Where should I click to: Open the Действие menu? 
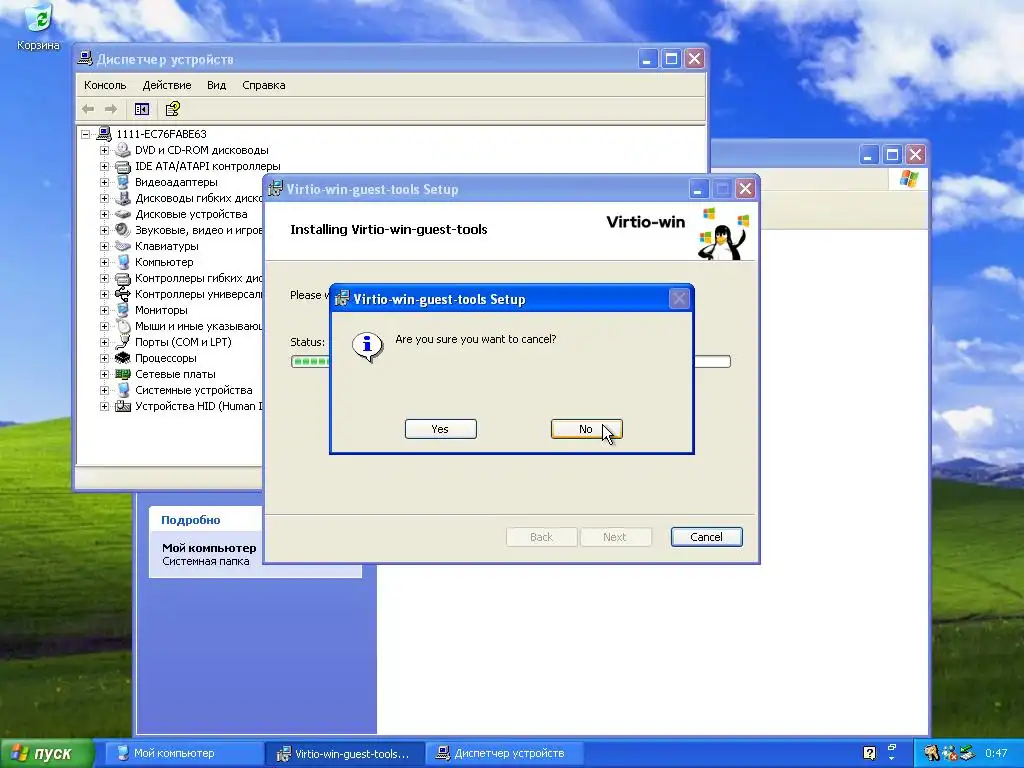coord(167,85)
